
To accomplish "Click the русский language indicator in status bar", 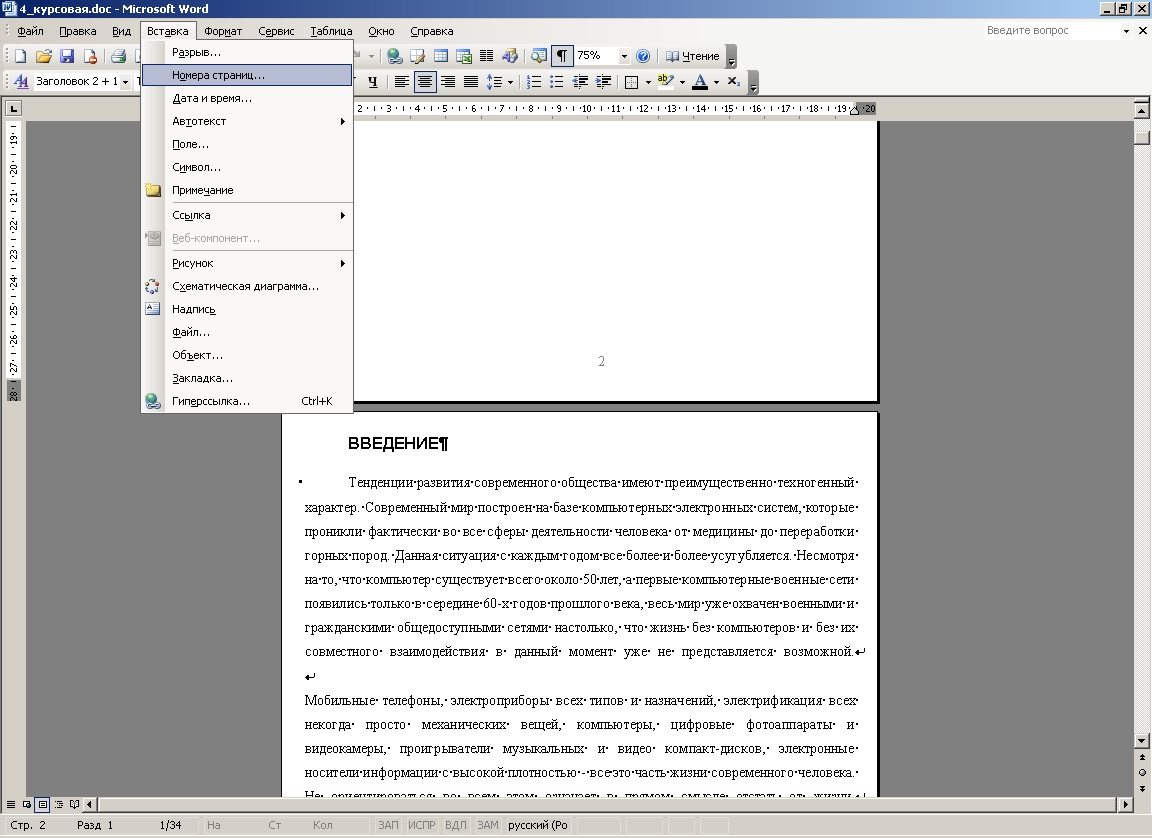I will coord(538,825).
